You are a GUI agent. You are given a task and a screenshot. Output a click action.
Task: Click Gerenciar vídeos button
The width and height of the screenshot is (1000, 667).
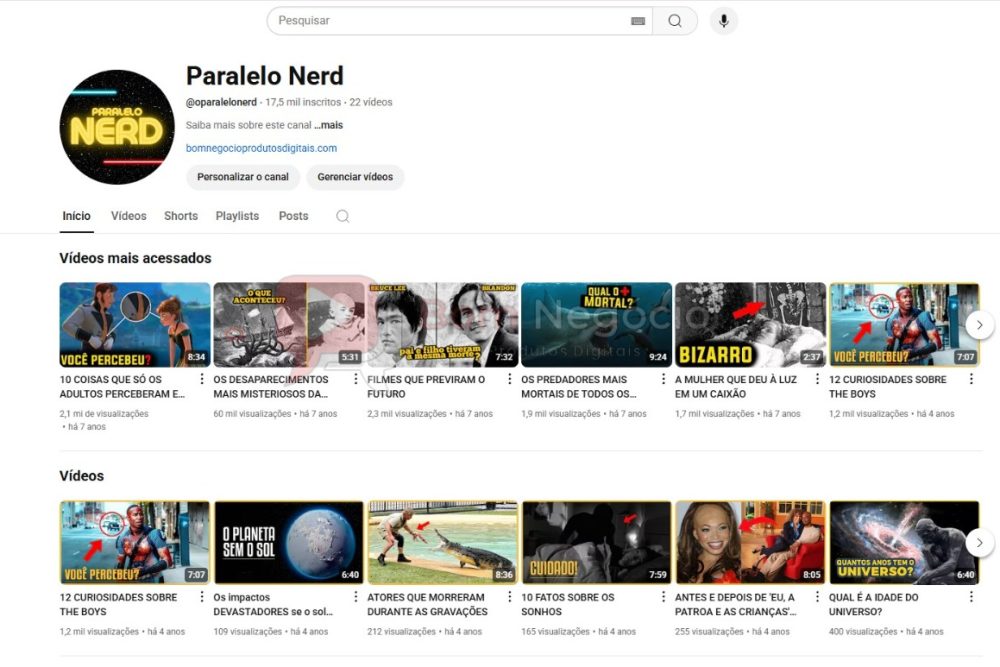coord(355,177)
